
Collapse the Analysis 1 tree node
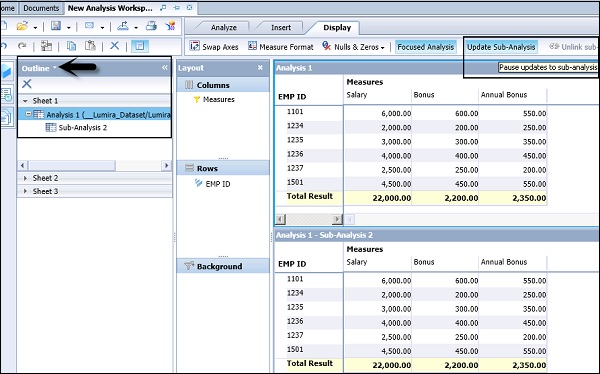point(28,114)
